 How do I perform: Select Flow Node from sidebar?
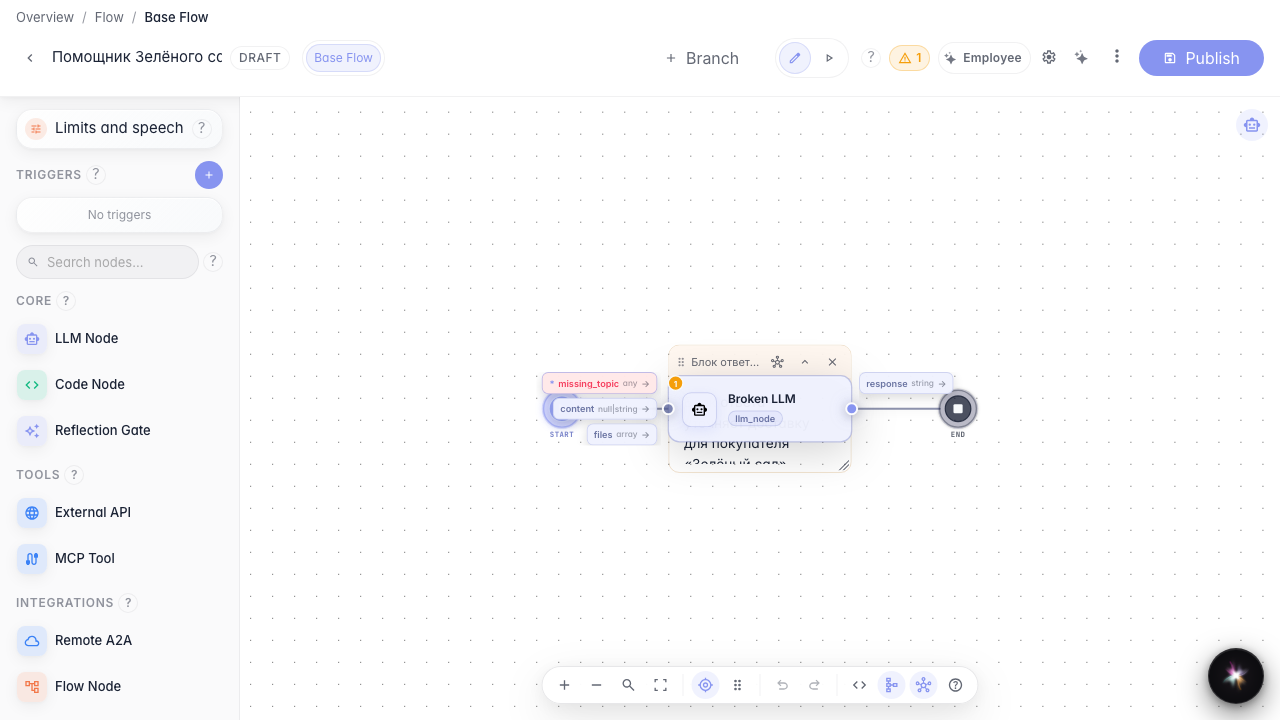[119, 687]
